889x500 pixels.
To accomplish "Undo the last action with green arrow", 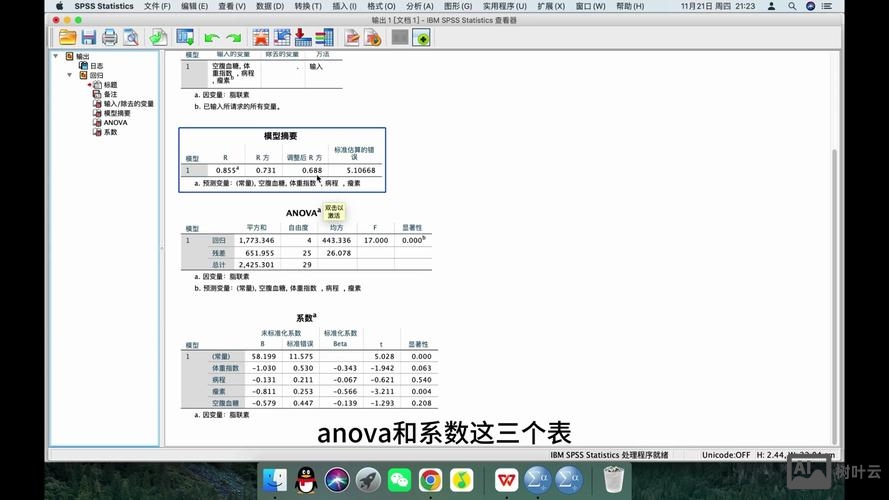I will [212, 38].
